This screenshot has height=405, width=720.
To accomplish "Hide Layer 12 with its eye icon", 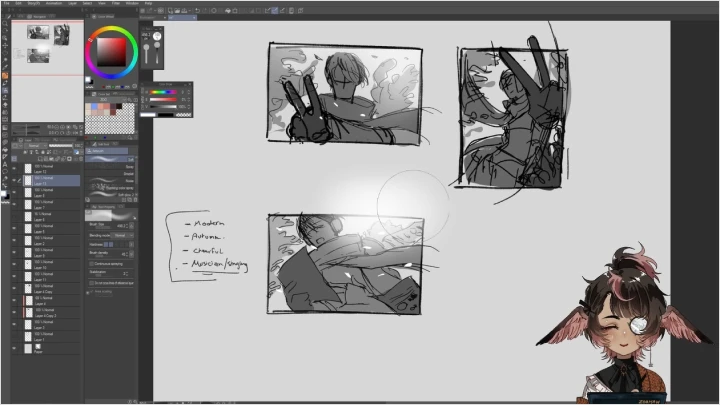I will [14, 167].
